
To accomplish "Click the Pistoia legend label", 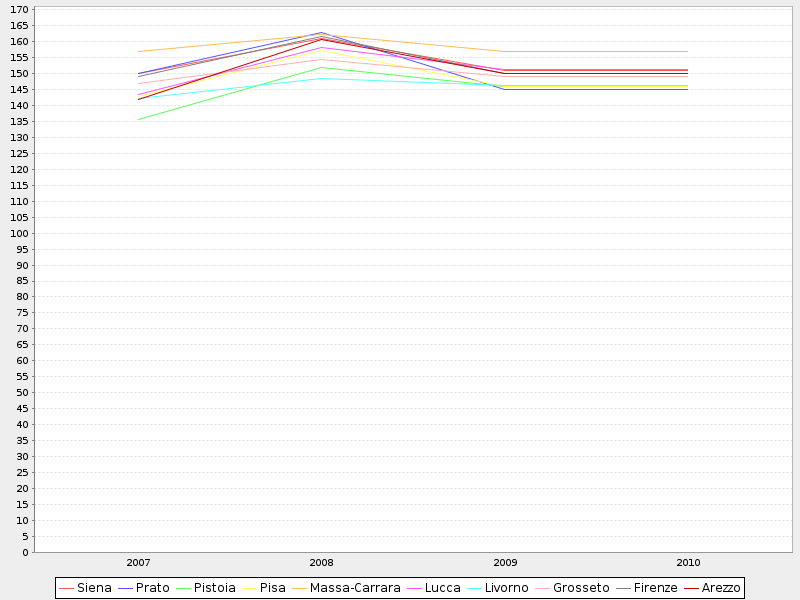I will (214, 588).
